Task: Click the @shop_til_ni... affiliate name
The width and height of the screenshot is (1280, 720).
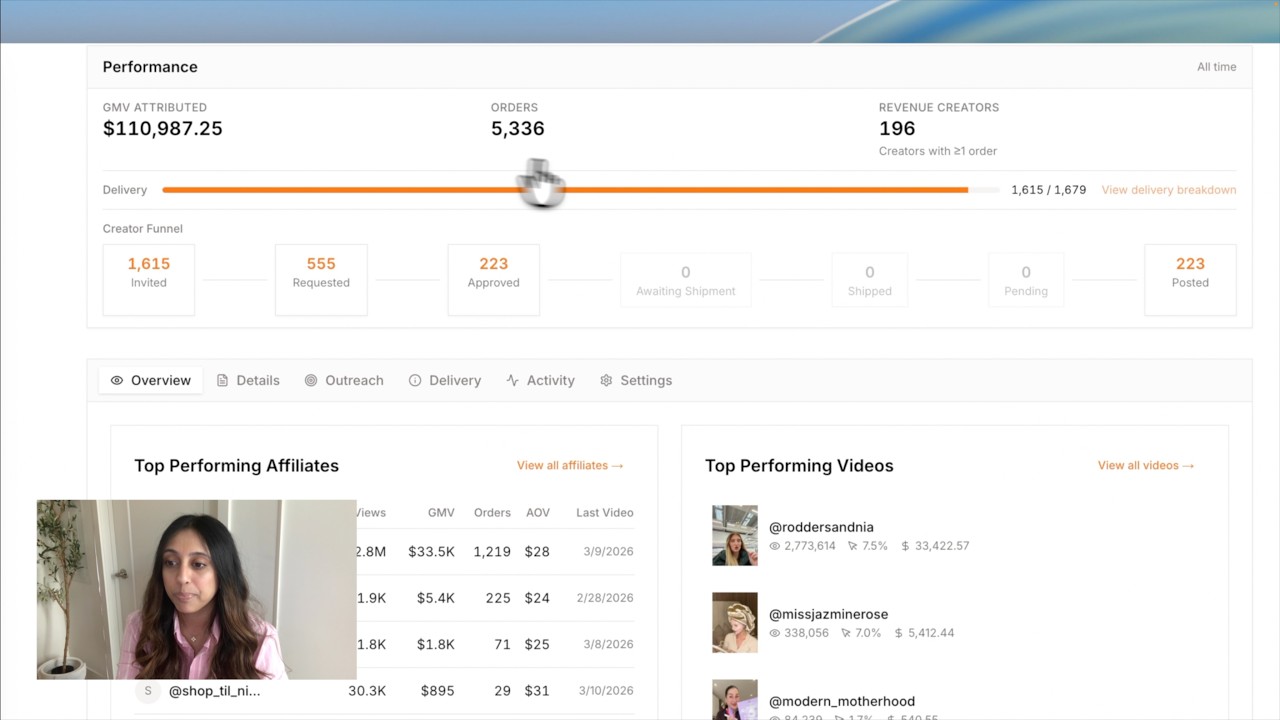Action: pos(214,691)
